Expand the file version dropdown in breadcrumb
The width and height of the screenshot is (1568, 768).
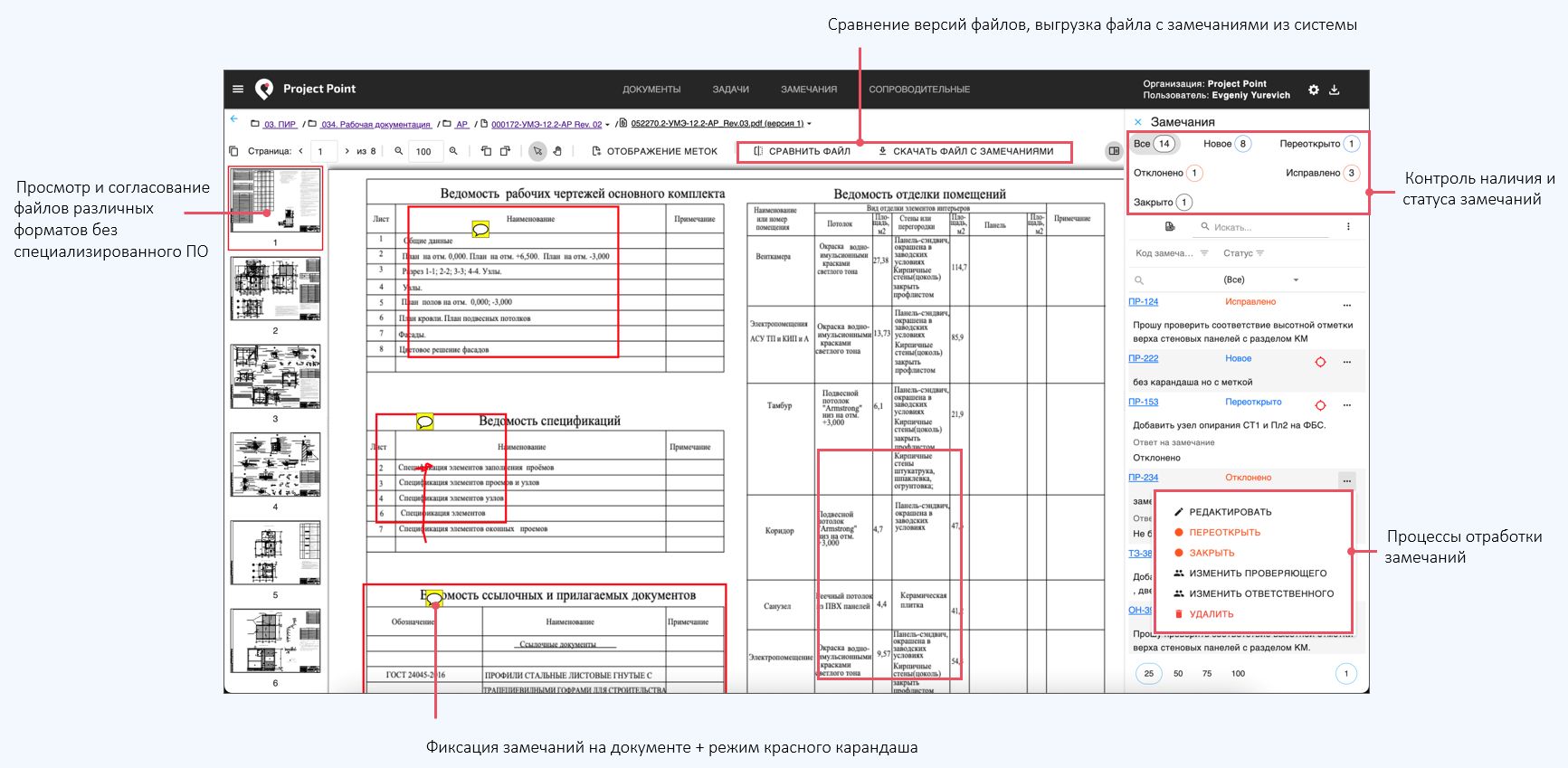(x=809, y=124)
